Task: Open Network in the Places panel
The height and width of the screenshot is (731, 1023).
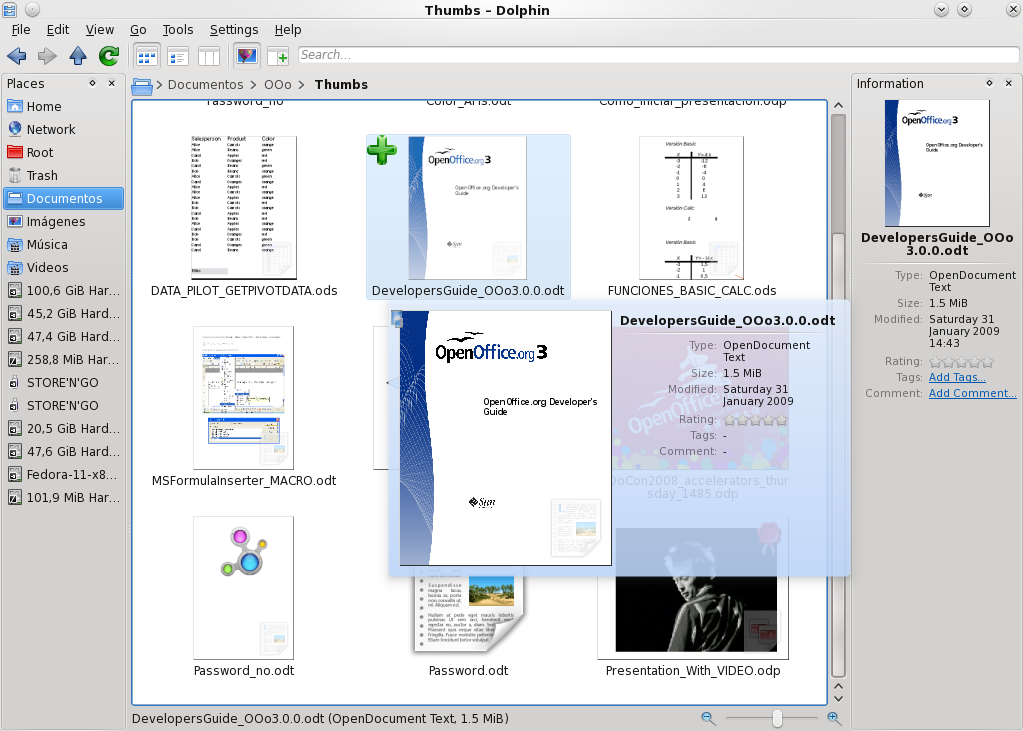Action: [x=63, y=129]
